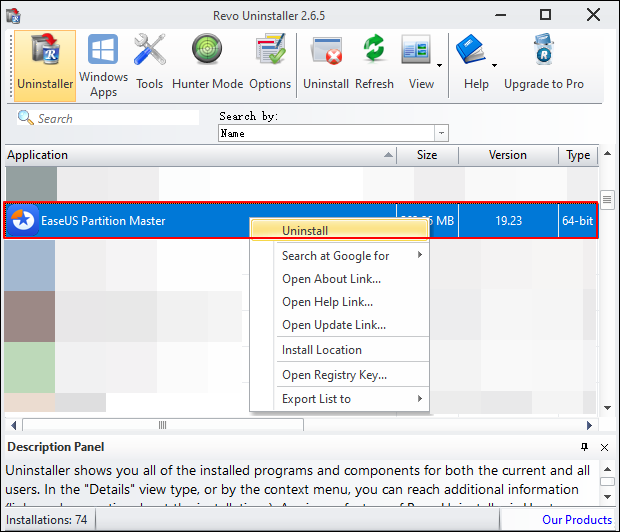This screenshot has width=620, height=532.
Task: Click the horizontal scroll left arrow
Action: click(13, 425)
